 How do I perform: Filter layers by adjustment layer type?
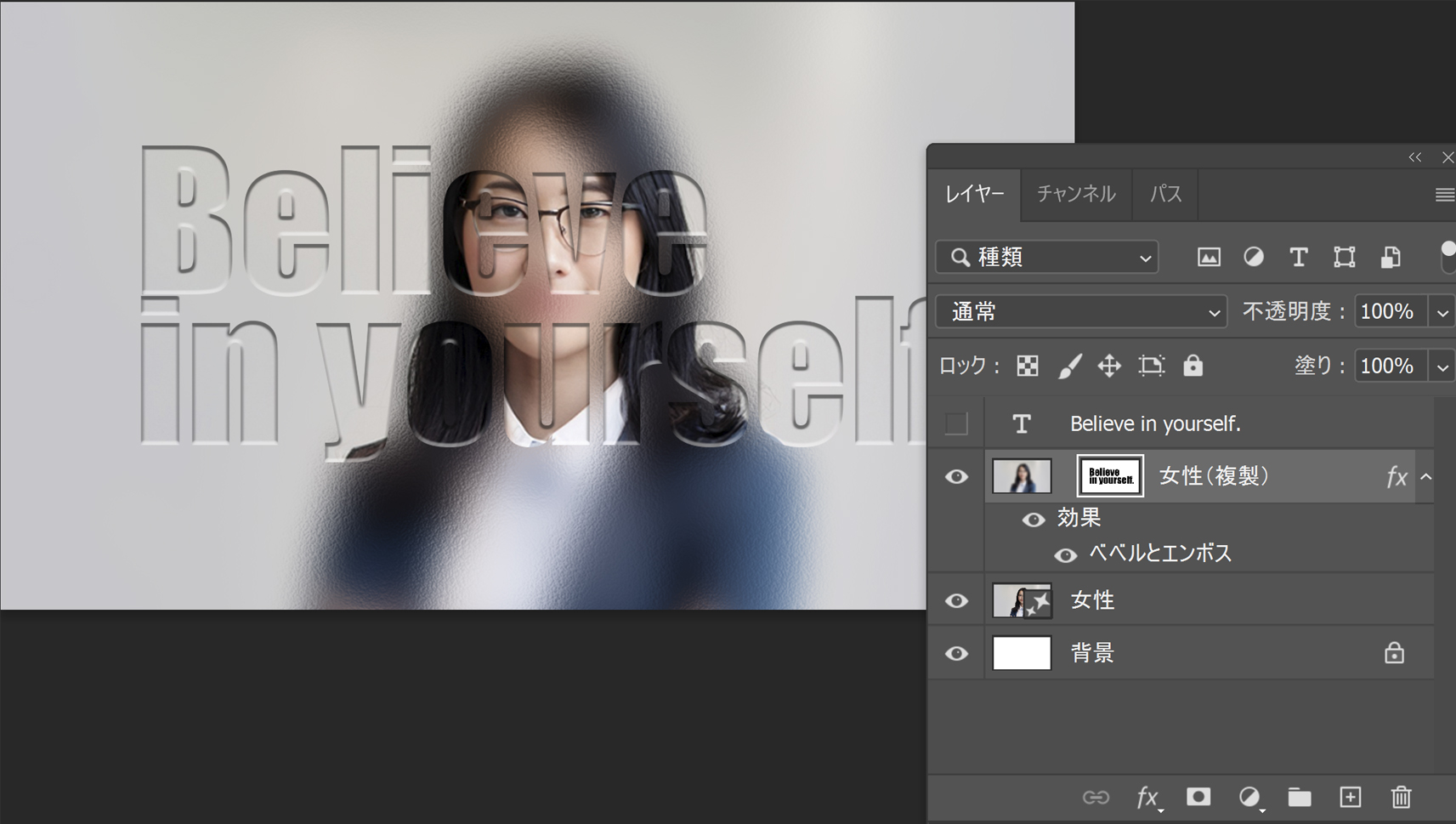point(1253,257)
